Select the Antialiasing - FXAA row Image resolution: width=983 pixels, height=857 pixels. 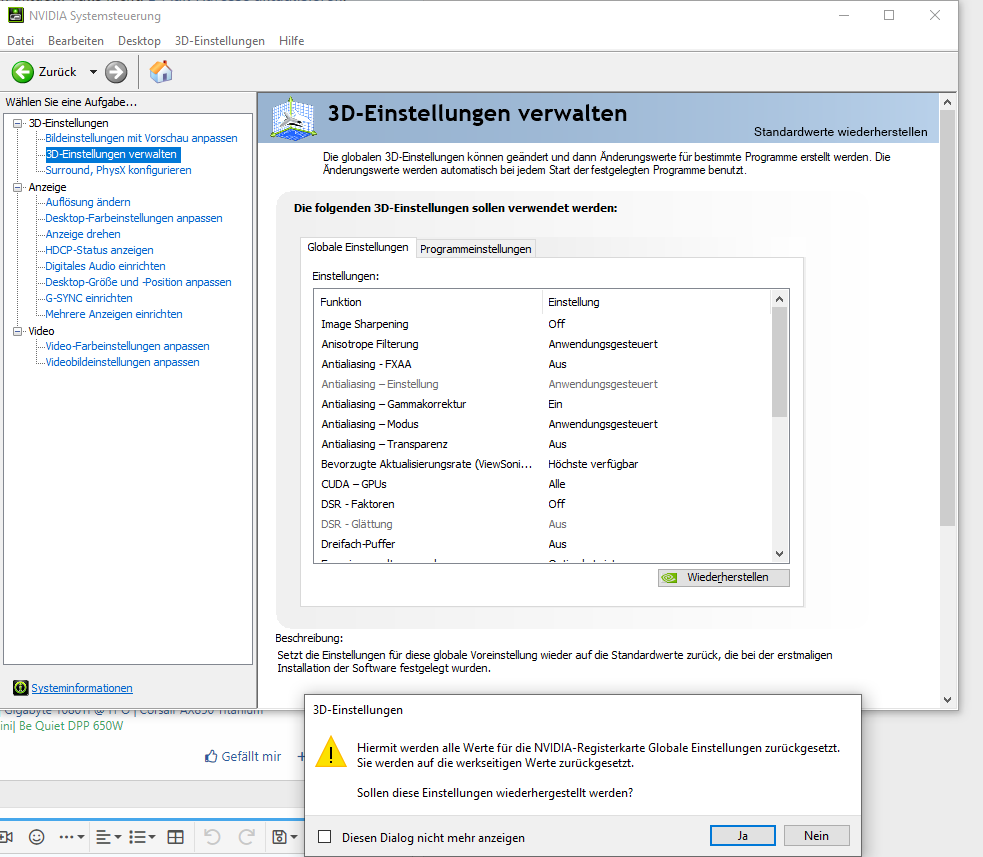pos(543,364)
